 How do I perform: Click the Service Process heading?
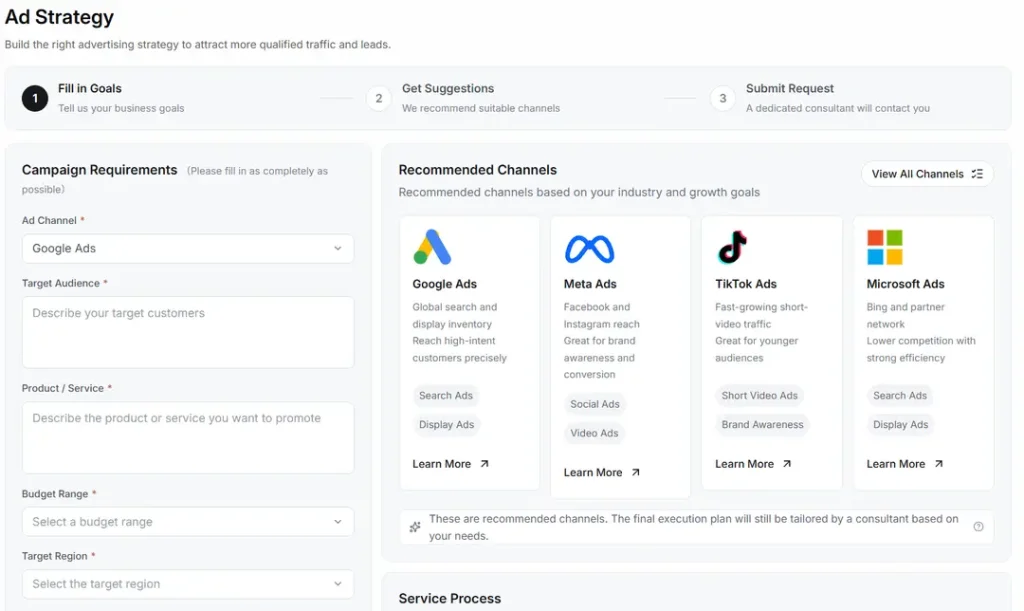click(x=449, y=598)
